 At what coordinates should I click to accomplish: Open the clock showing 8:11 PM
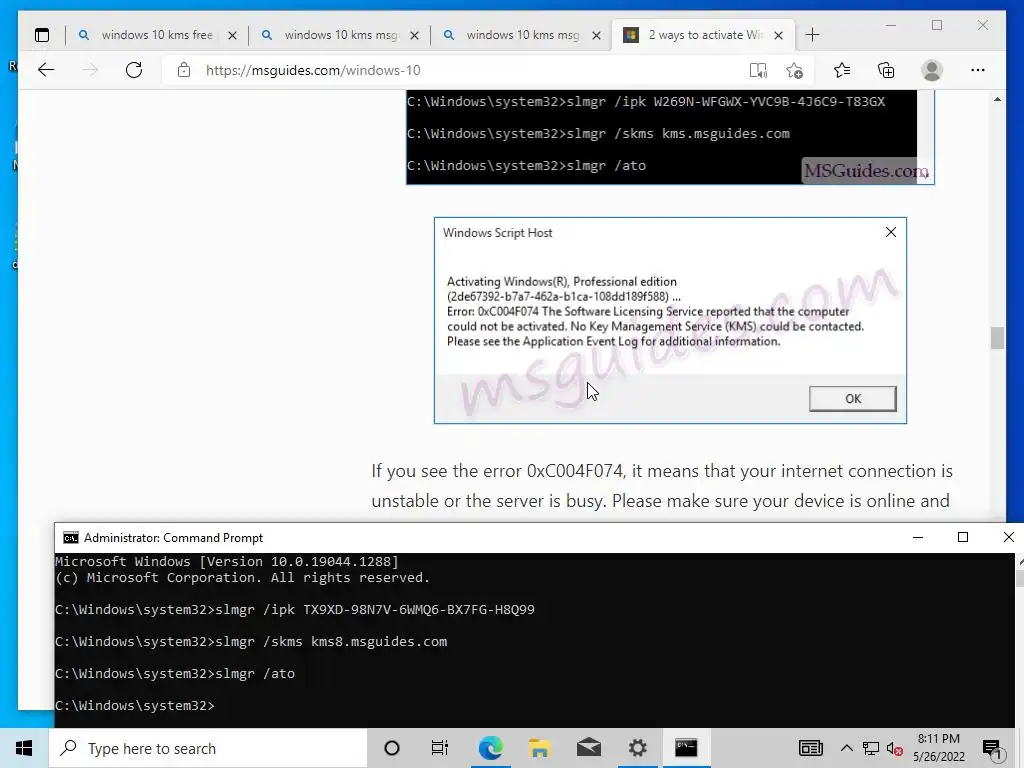(x=939, y=748)
